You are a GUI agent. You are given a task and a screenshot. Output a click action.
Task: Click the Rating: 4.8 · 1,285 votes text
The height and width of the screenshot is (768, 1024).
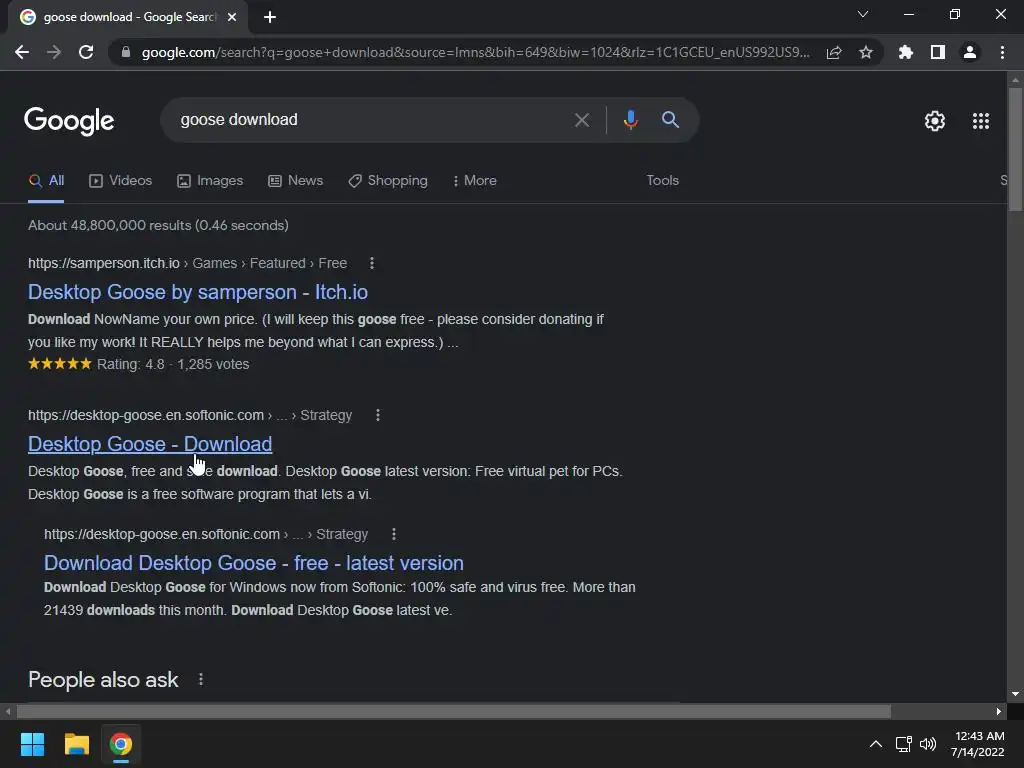173,364
